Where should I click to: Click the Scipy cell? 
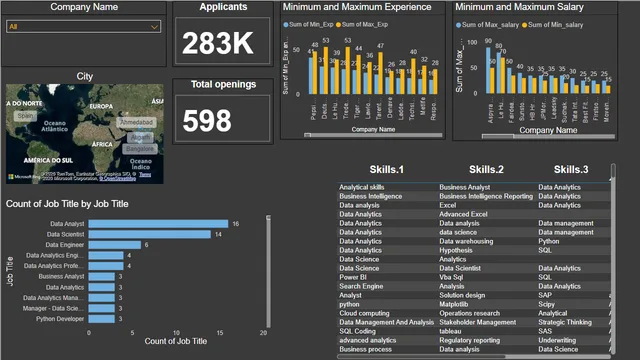click(x=546, y=304)
